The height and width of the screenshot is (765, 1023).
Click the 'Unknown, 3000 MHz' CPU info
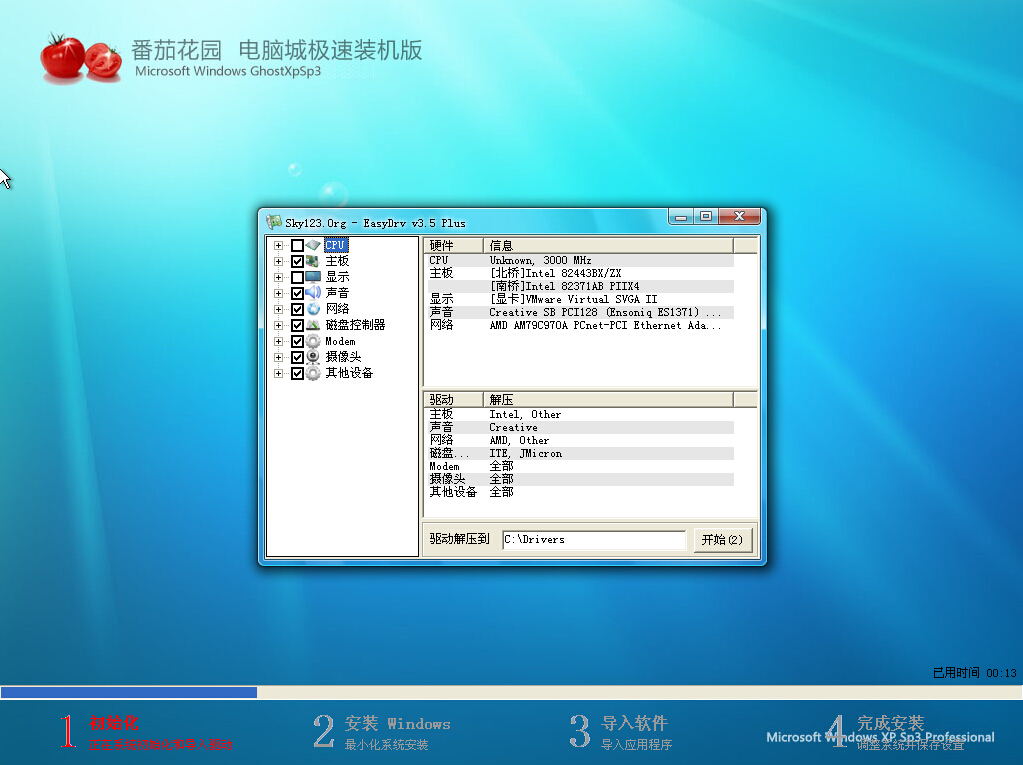click(x=540, y=260)
